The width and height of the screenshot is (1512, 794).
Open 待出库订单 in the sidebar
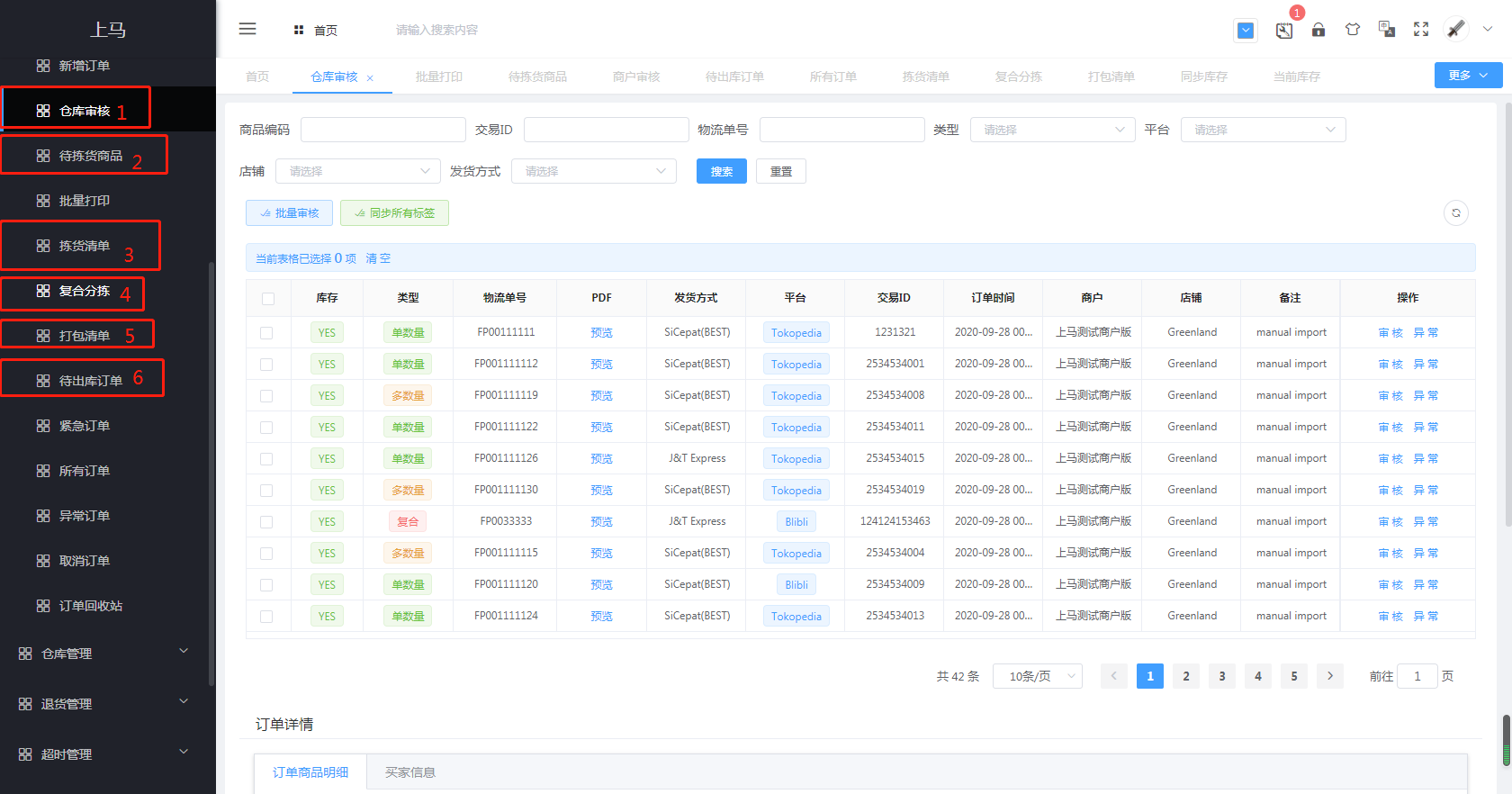click(x=91, y=381)
